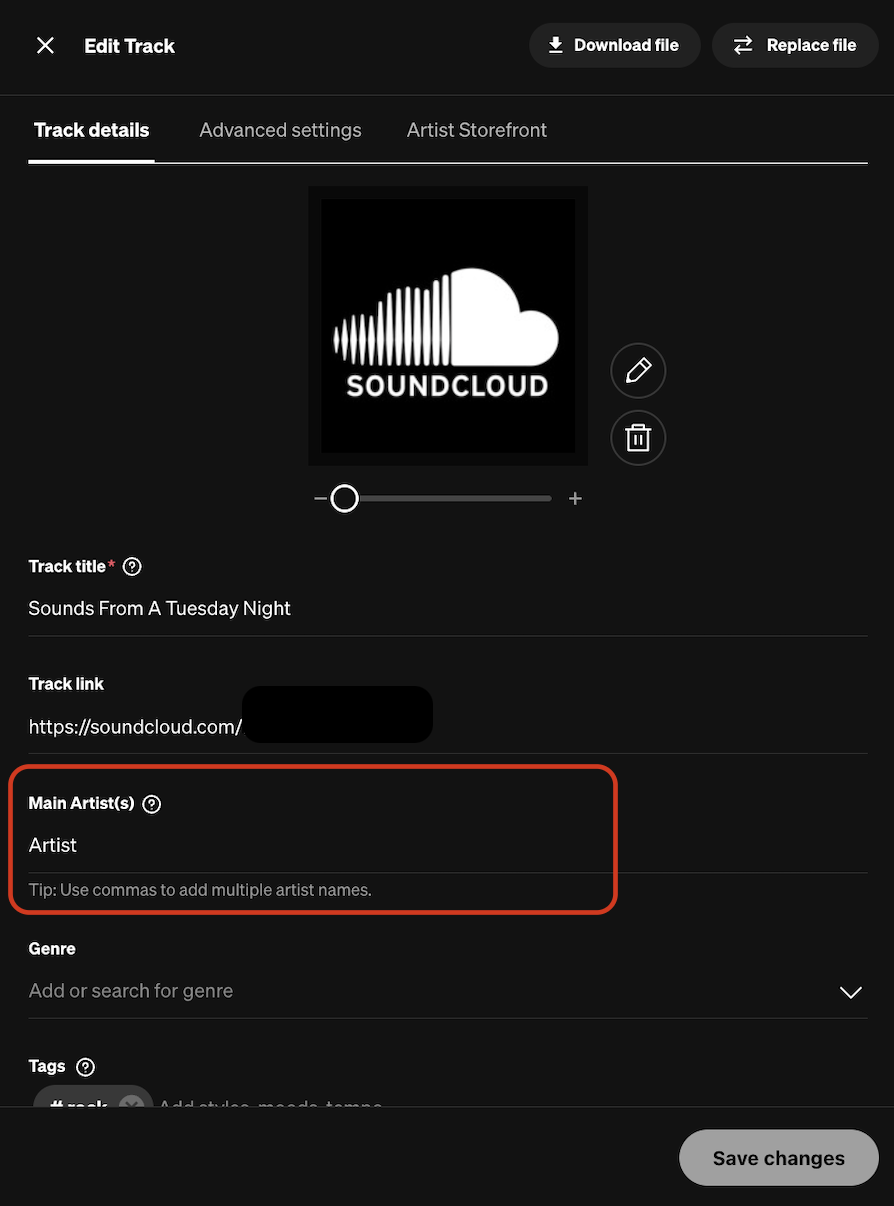The height and width of the screenshot is (1206, 894).
Task: Click the Download file button
Action: coord(614,46)
